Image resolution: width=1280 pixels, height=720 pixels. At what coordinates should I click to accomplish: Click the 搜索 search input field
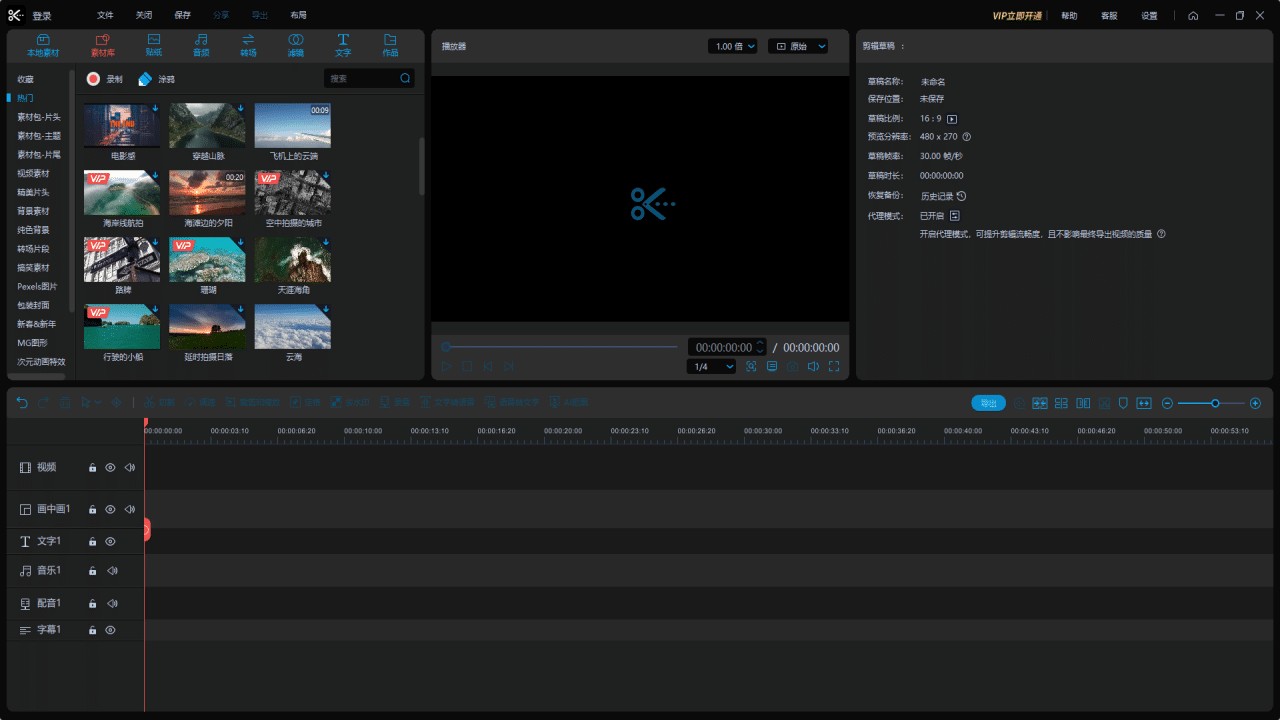pos(360,78)
